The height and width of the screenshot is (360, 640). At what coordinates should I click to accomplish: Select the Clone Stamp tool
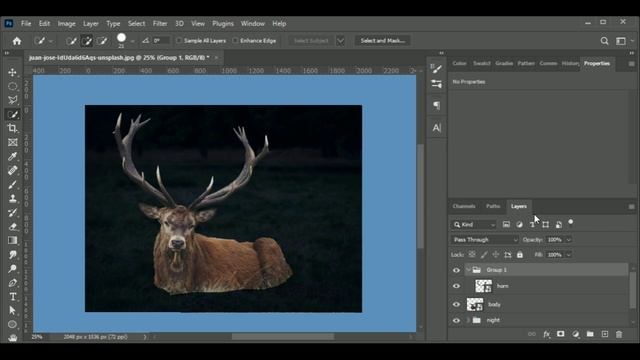pos(13,198)
